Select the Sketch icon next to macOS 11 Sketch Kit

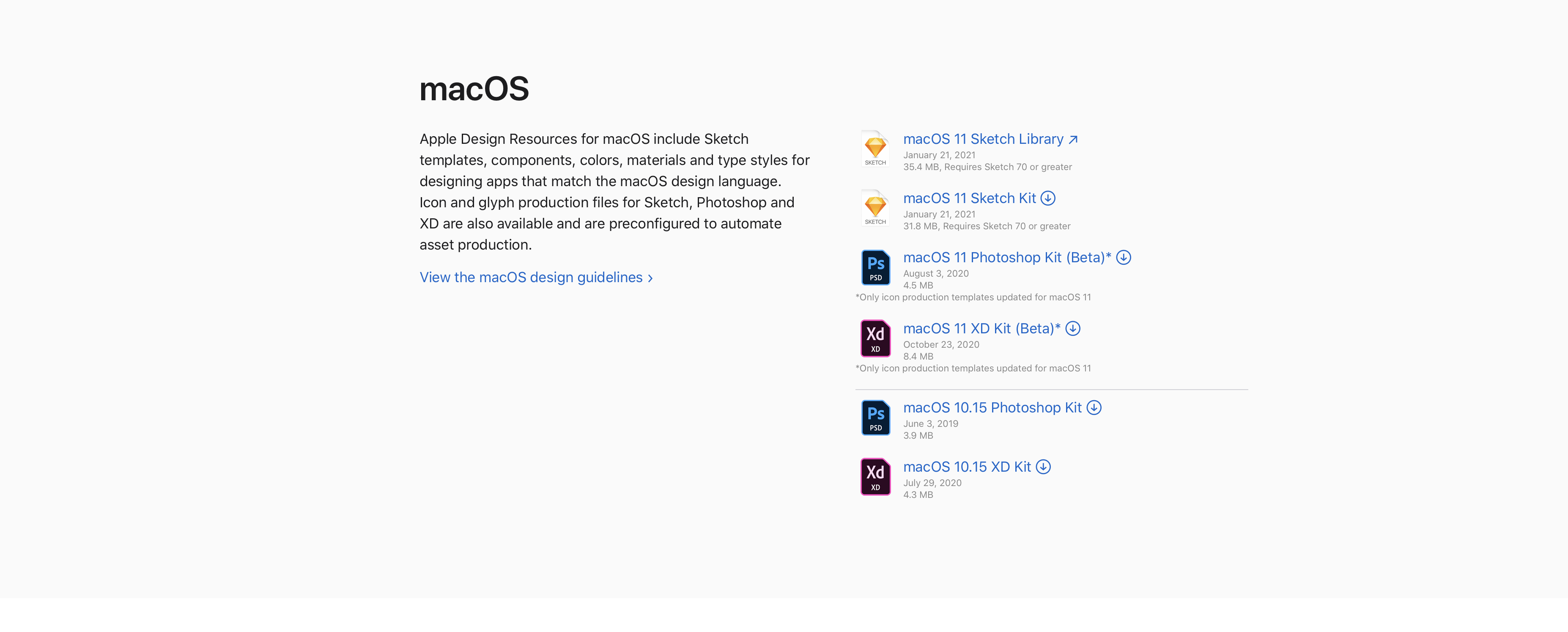point(875,208)
